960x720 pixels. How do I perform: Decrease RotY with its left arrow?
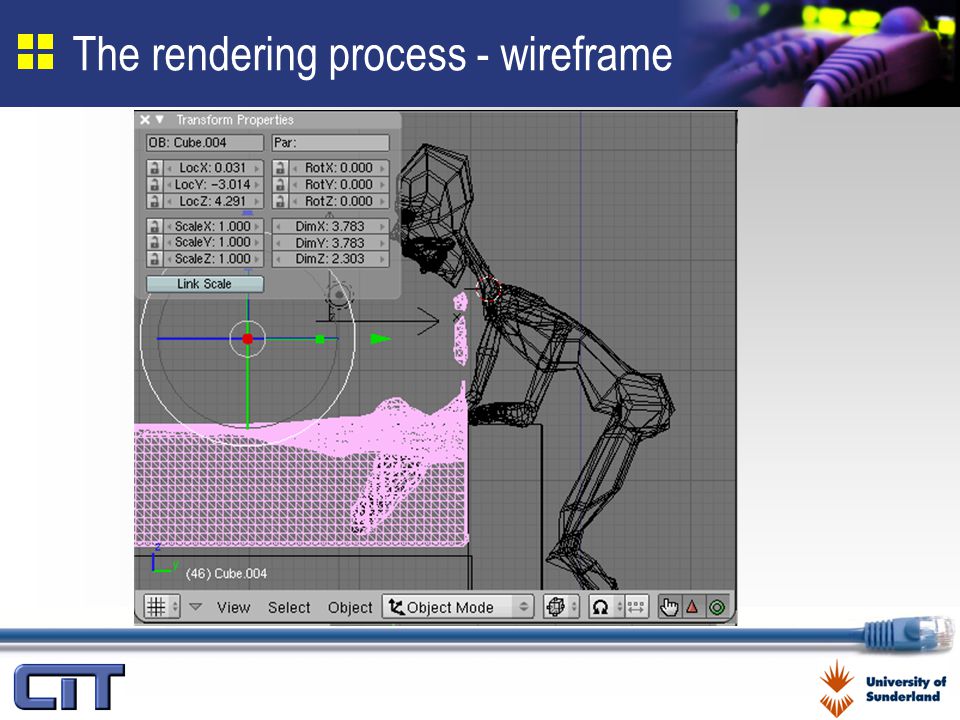click(296, 184)
